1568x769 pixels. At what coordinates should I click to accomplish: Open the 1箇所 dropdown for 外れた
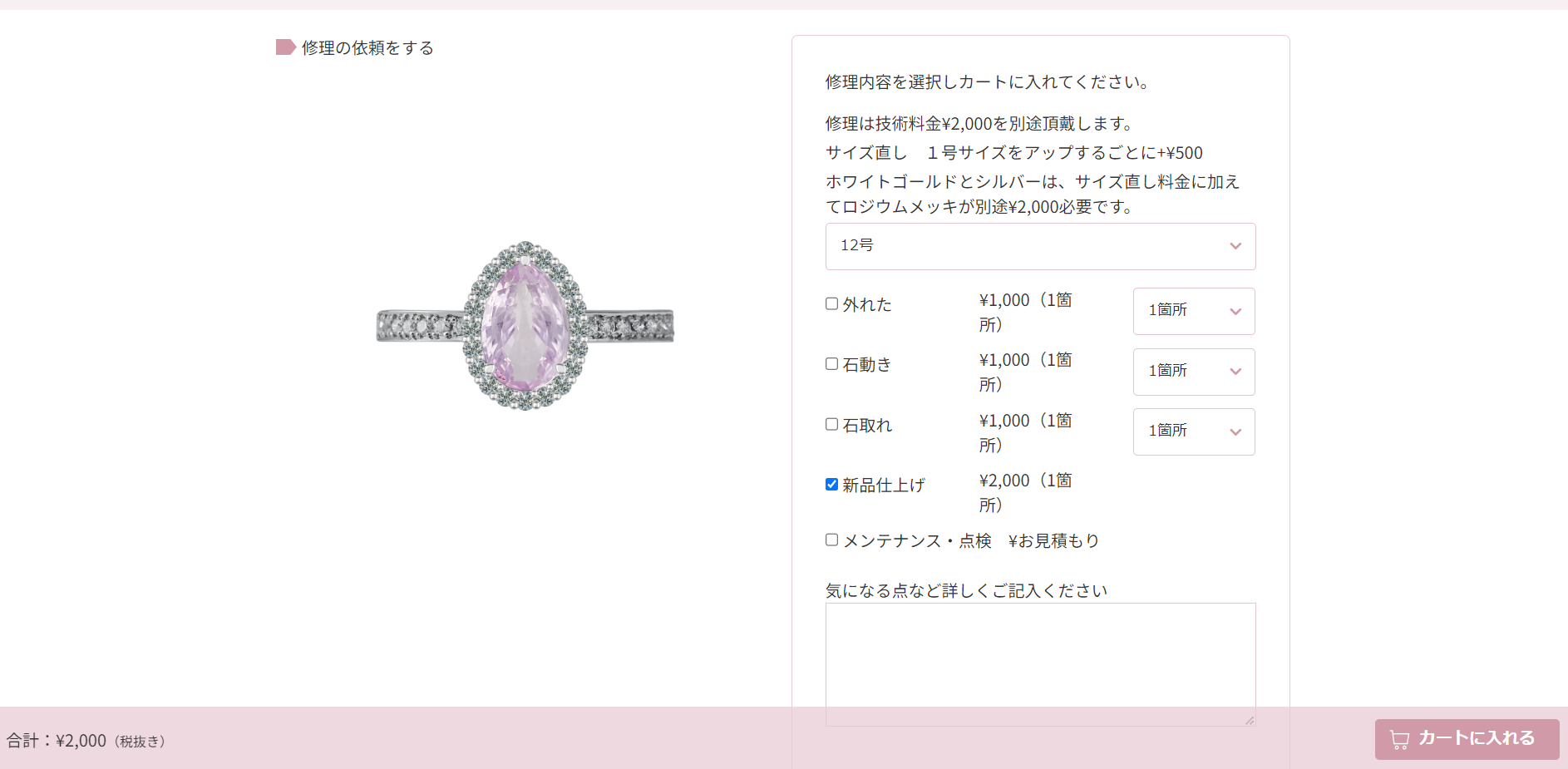coord(1194,311)
